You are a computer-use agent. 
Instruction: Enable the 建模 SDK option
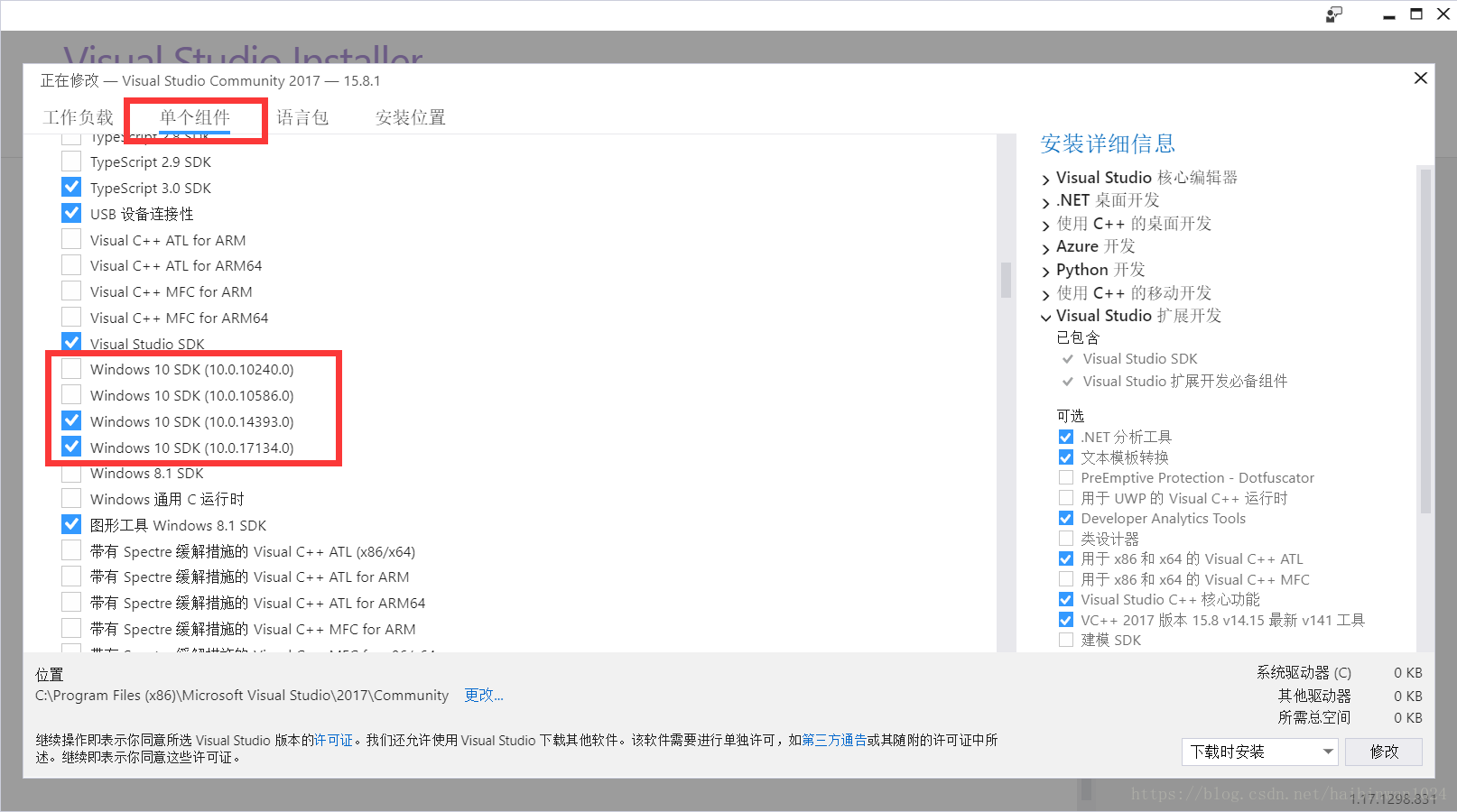pos(1066,640)
